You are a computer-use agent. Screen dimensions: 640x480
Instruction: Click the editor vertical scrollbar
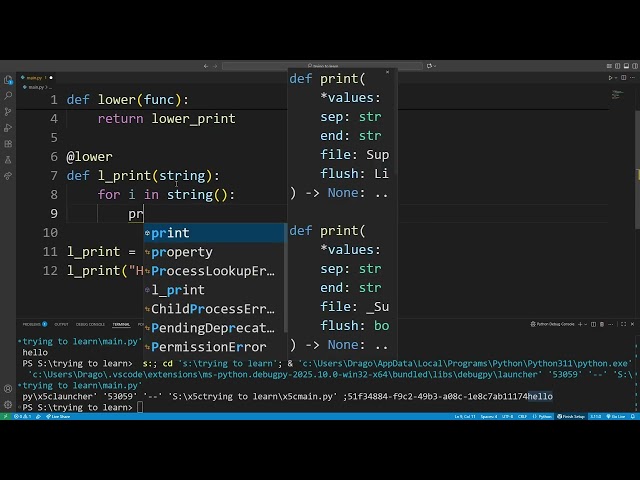(x=638, y=169)
